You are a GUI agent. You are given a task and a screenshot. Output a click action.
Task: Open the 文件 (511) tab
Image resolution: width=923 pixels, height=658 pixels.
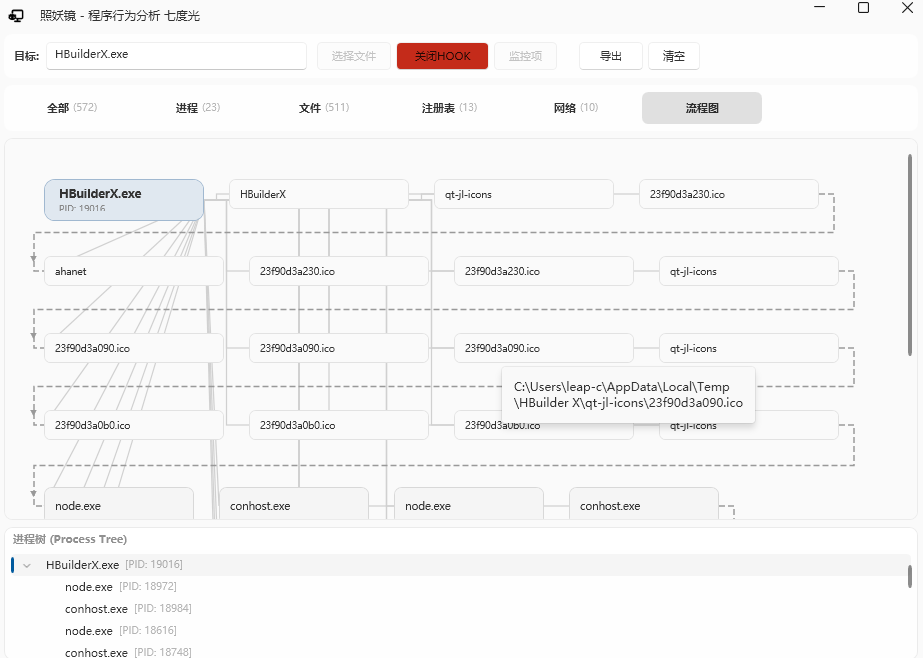point(324,108)
